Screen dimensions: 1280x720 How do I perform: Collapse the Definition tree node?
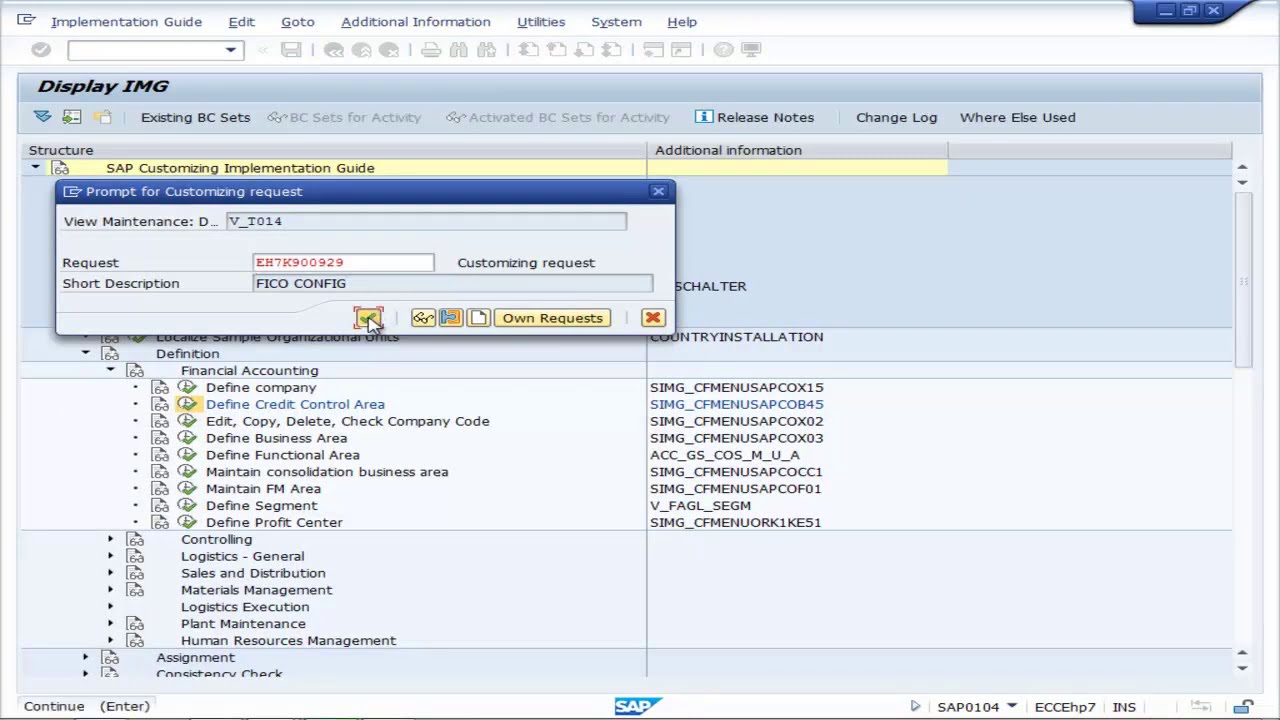click(85, 354)
